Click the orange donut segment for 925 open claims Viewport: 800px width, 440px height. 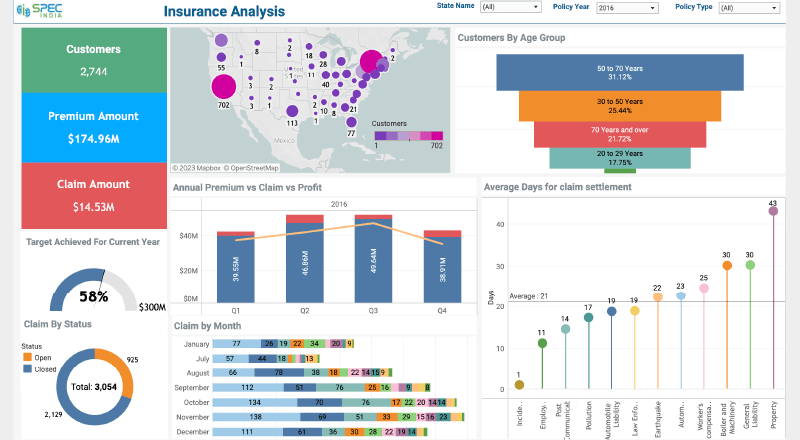tap(124, 370)
